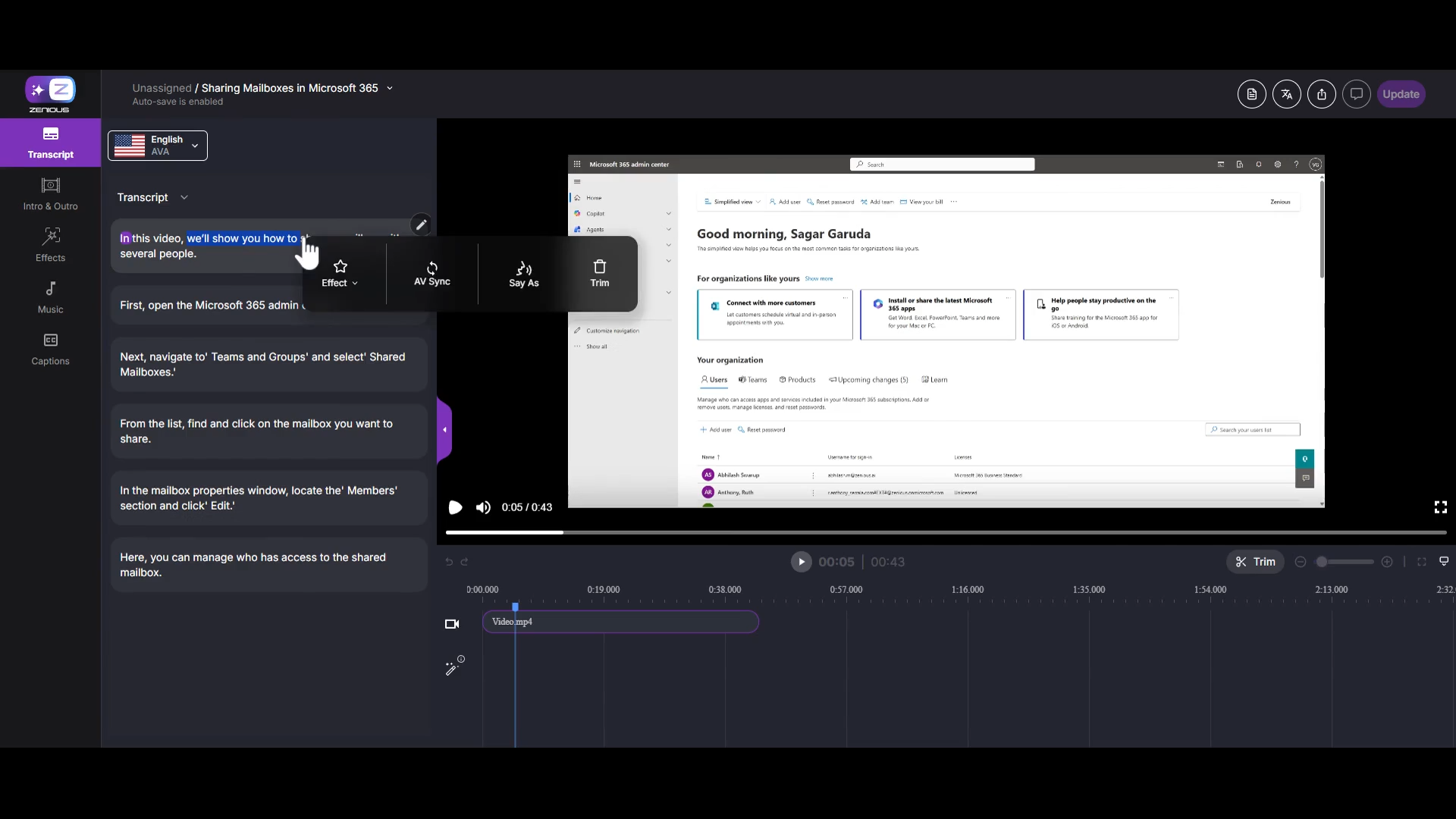The height and width of the screenshot is (819, 1456).
Task: Open the Music sidebar panel
Action: pyautogui.click(x=50, y=297)
